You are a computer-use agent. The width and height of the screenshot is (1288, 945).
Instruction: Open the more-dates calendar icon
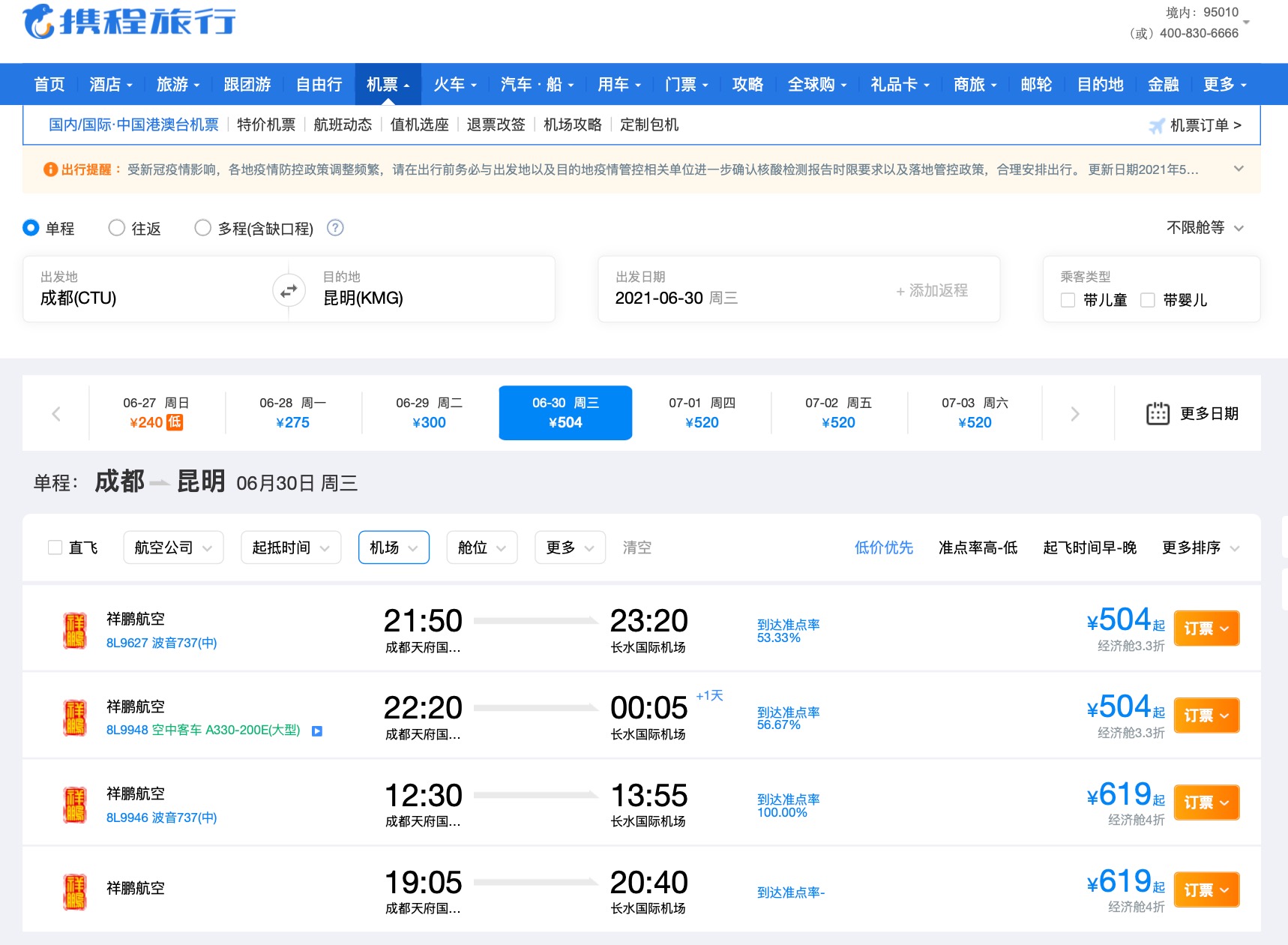point(1158,413)
